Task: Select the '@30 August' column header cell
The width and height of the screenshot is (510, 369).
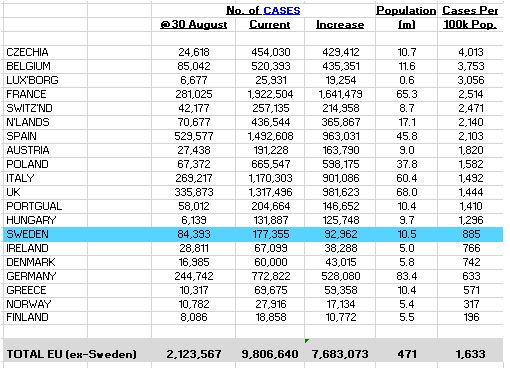Action: pos(193,25)
